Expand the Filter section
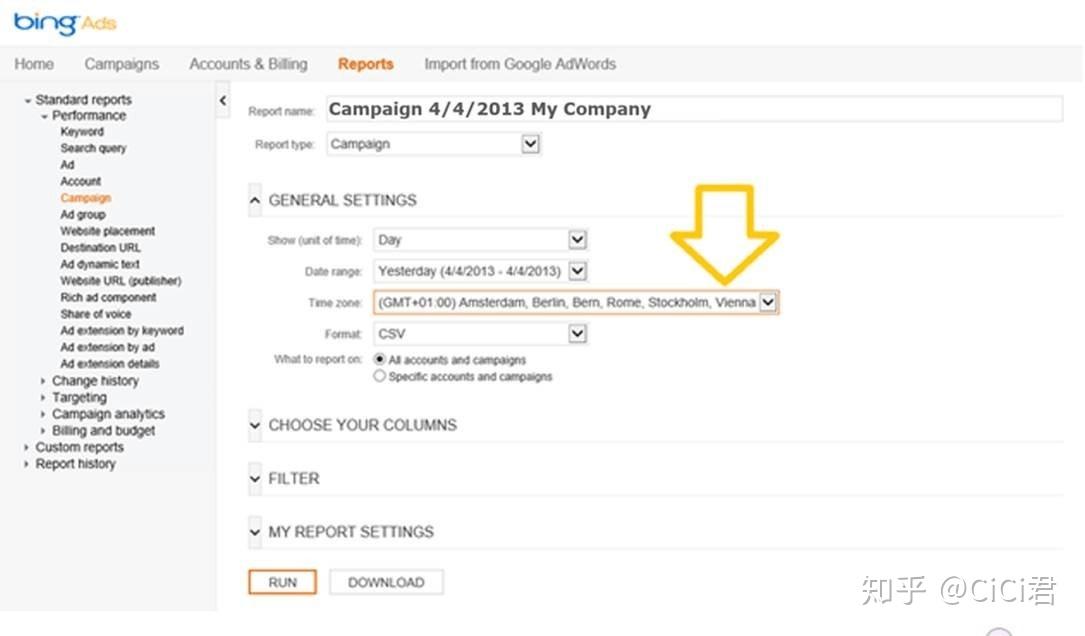Screen dimensions: 1085x636 [x=255, y=479]
